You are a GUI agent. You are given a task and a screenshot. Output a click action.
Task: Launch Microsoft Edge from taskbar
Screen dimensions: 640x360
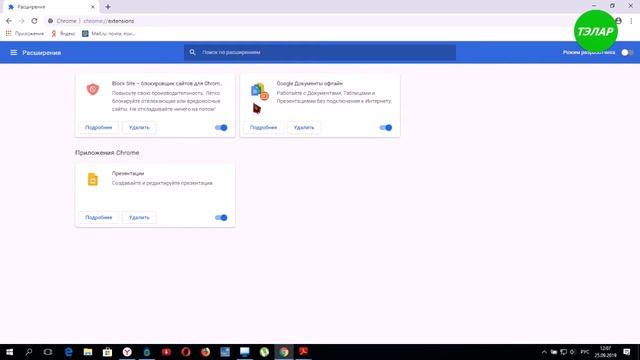(x=68, y=352)
